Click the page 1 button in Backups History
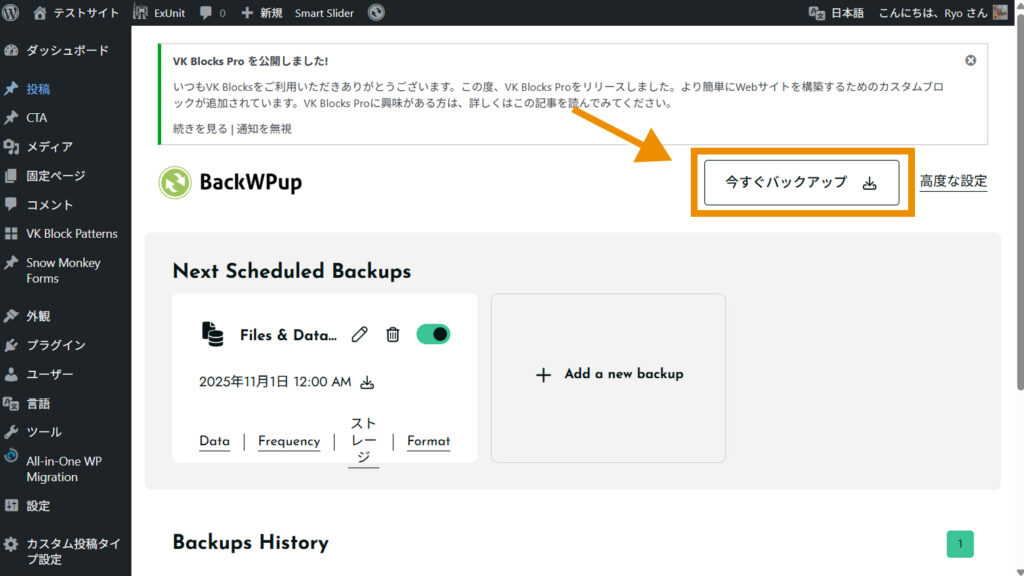 click(x=960, y=544)
